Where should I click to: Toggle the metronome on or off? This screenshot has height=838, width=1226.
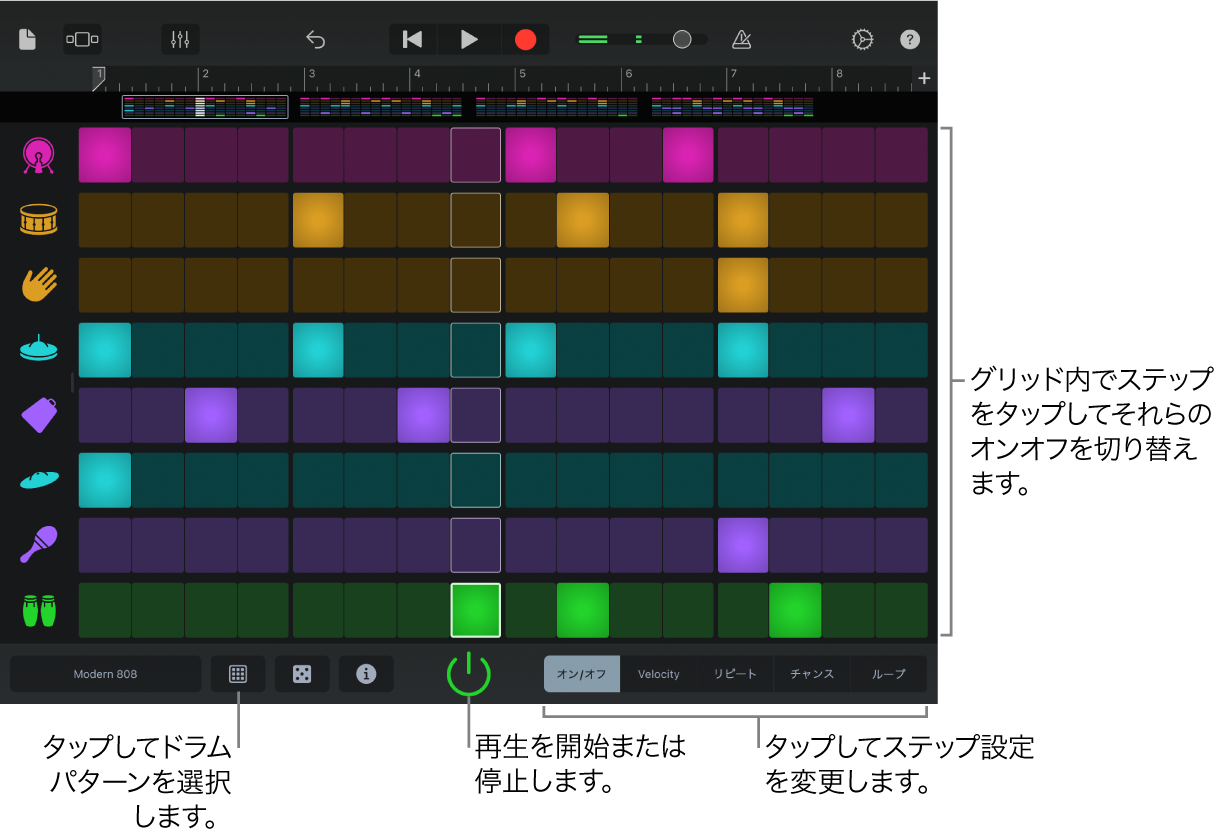coord(740,39)
